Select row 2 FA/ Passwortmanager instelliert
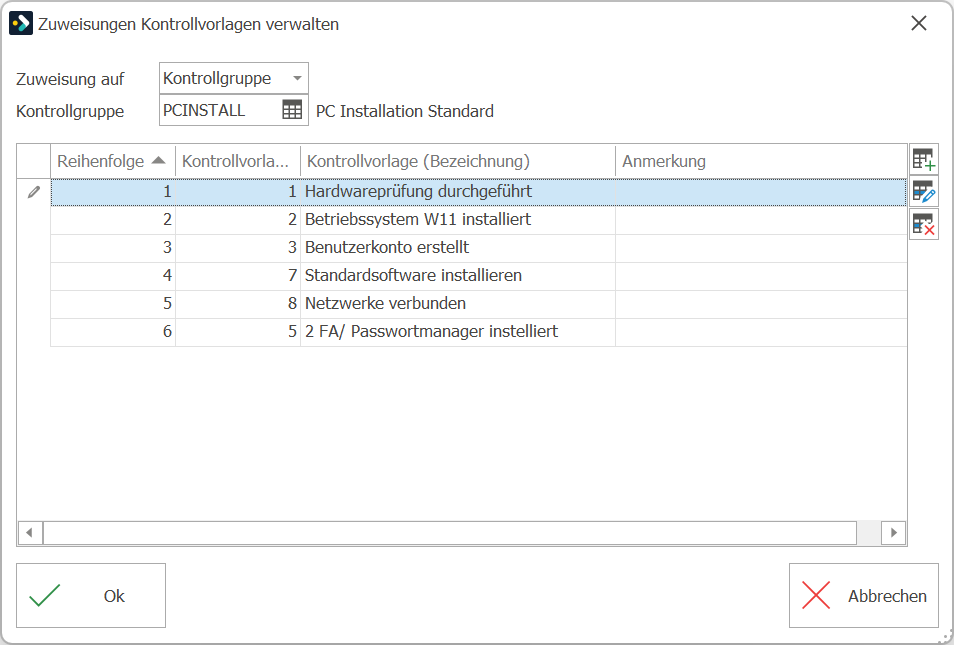The image size is (954, 645). 478,332
